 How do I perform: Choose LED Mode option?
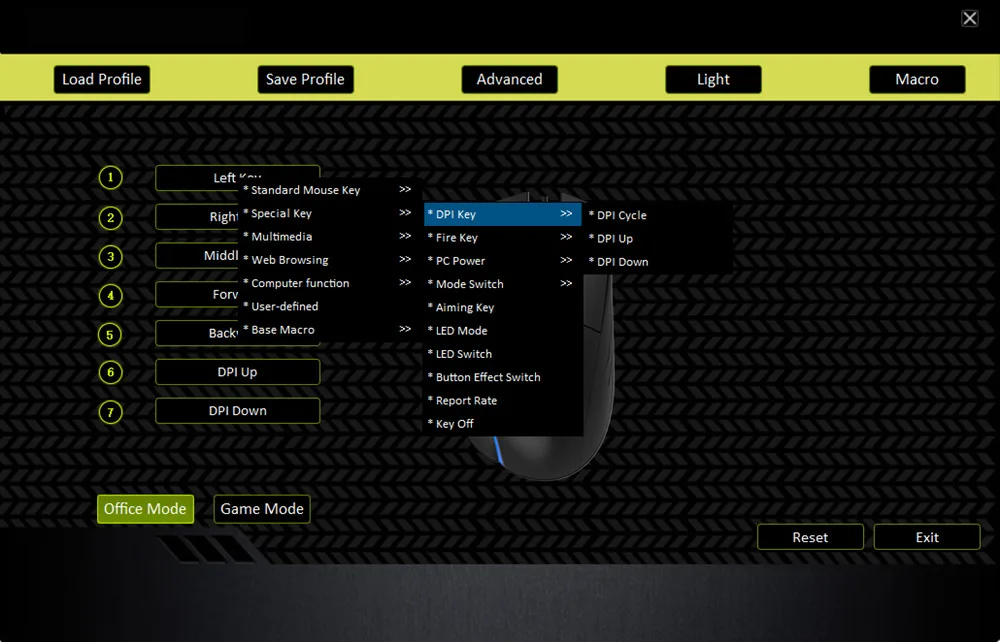pyautogui.click(x=503, y=330)
